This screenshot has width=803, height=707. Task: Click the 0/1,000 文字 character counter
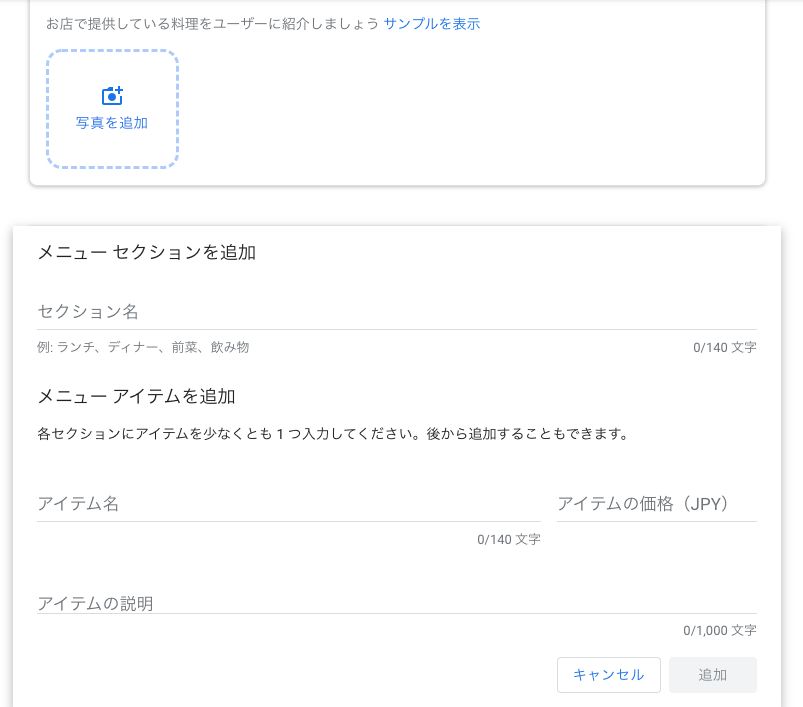719,630
